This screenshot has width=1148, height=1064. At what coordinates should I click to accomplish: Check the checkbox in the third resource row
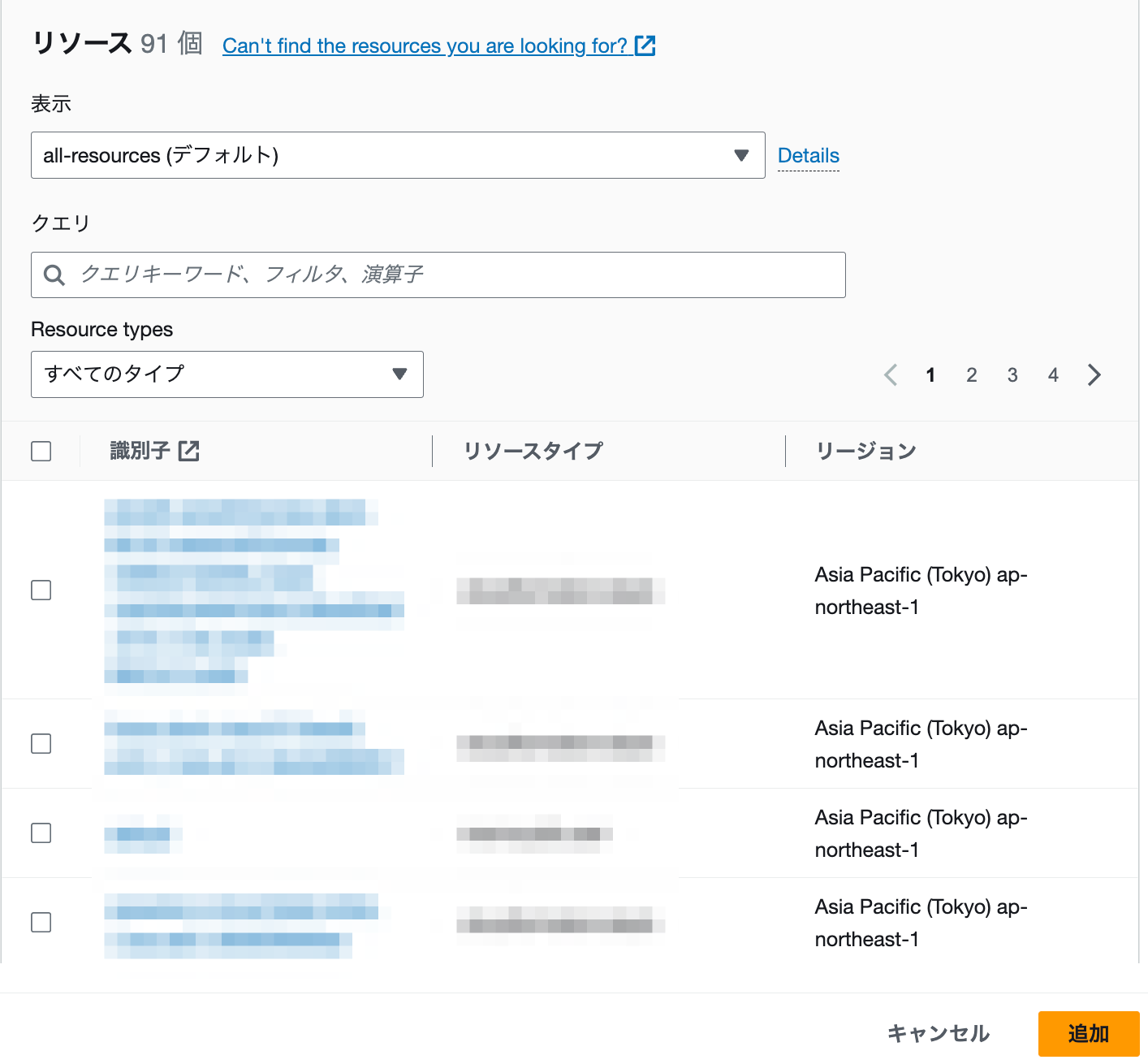[41, 833]
